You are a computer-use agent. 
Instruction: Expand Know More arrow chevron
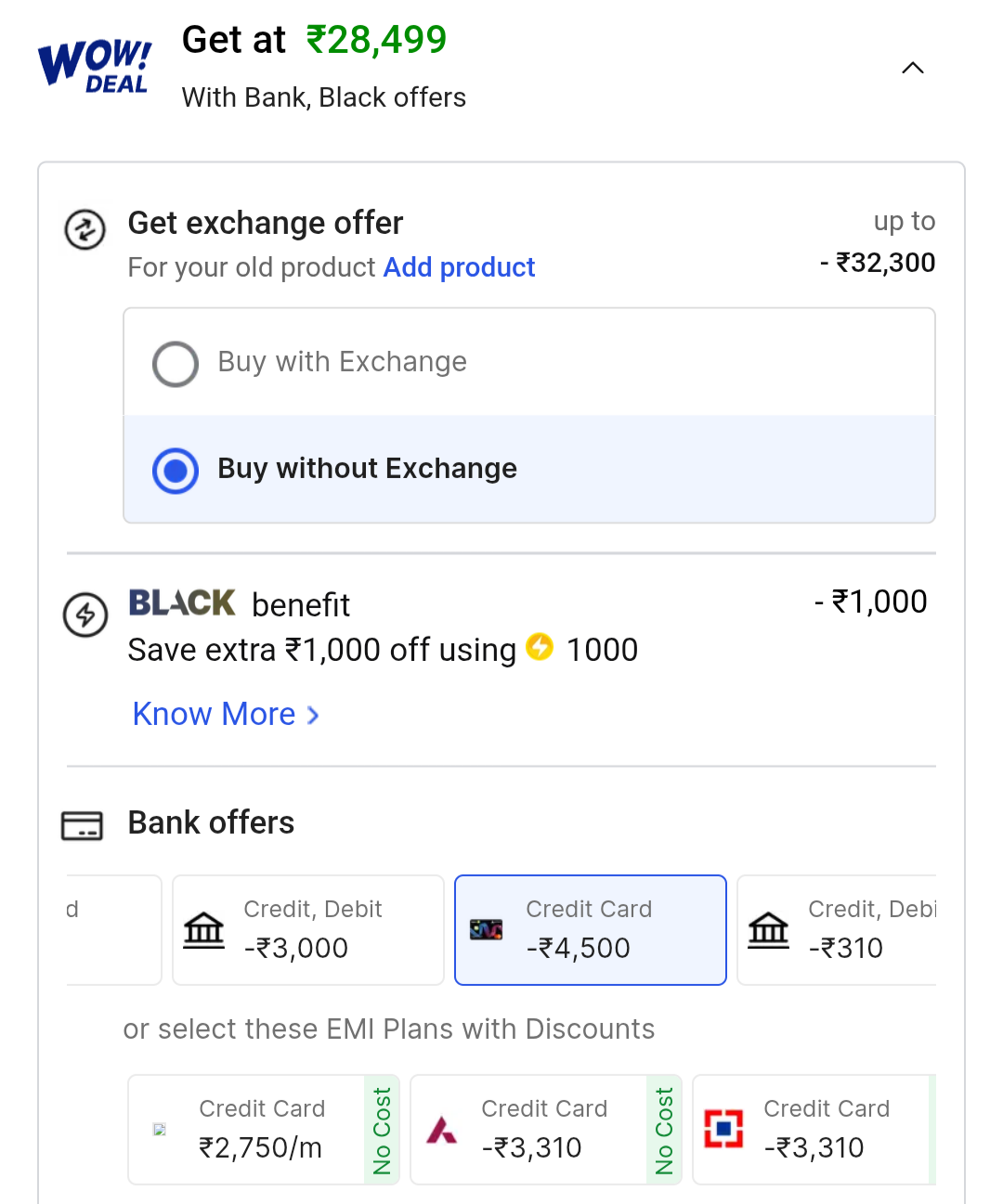(314, 715)
